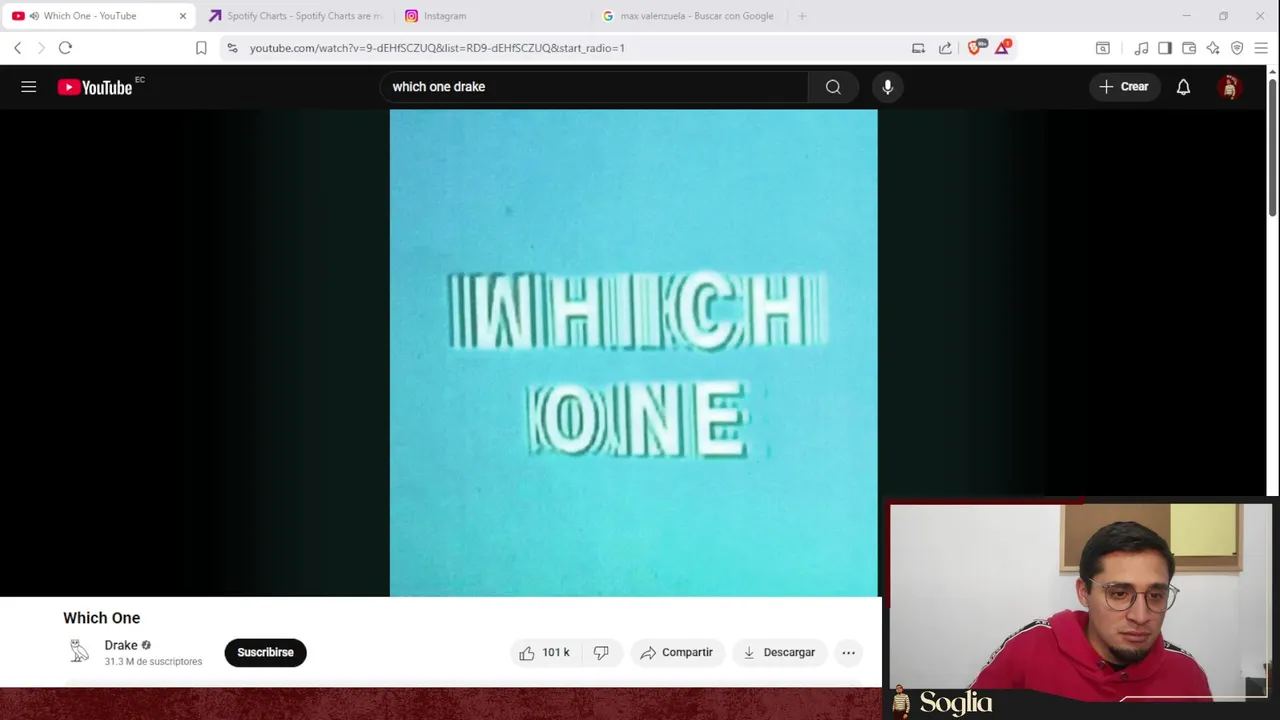Go forward in browser history
Viewport: 1280px width, 720px height.
point(41,48)
